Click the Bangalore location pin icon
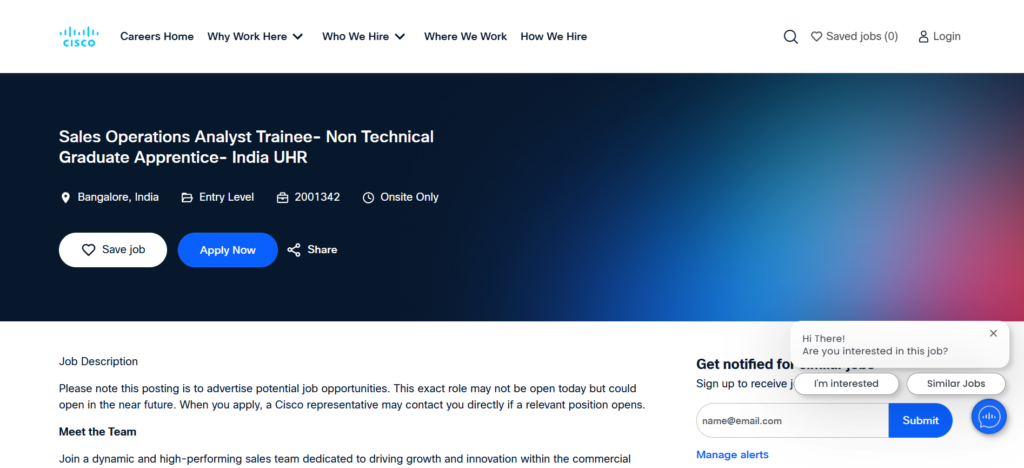 click(66, 198)
